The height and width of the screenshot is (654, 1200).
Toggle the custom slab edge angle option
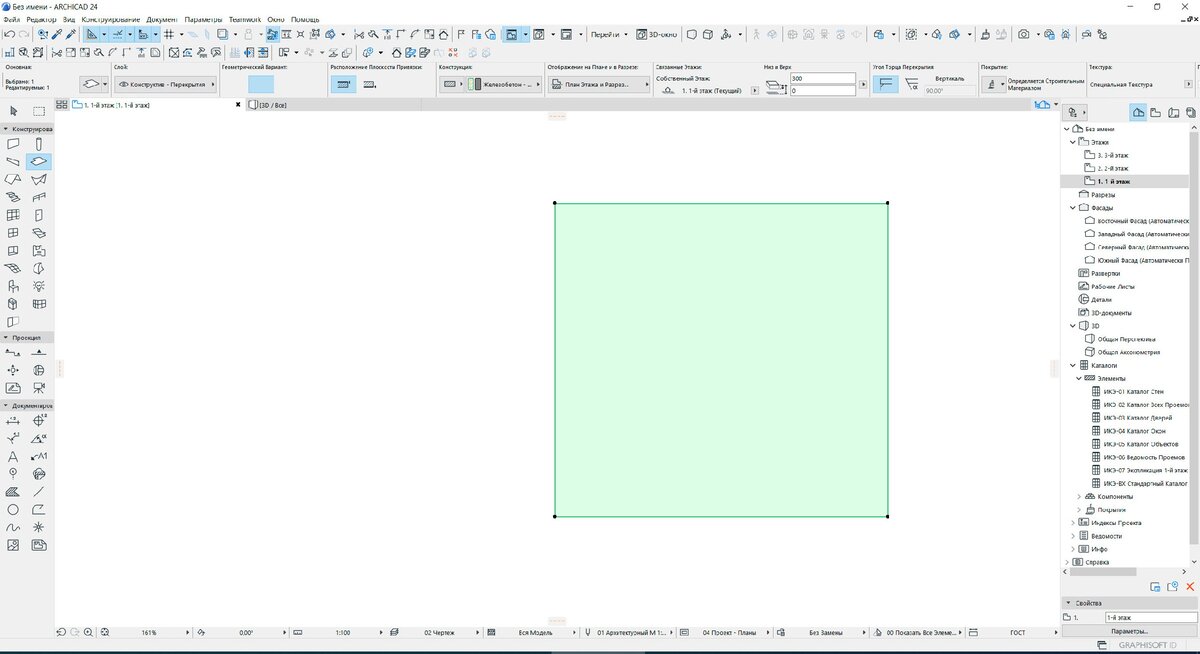911,86
